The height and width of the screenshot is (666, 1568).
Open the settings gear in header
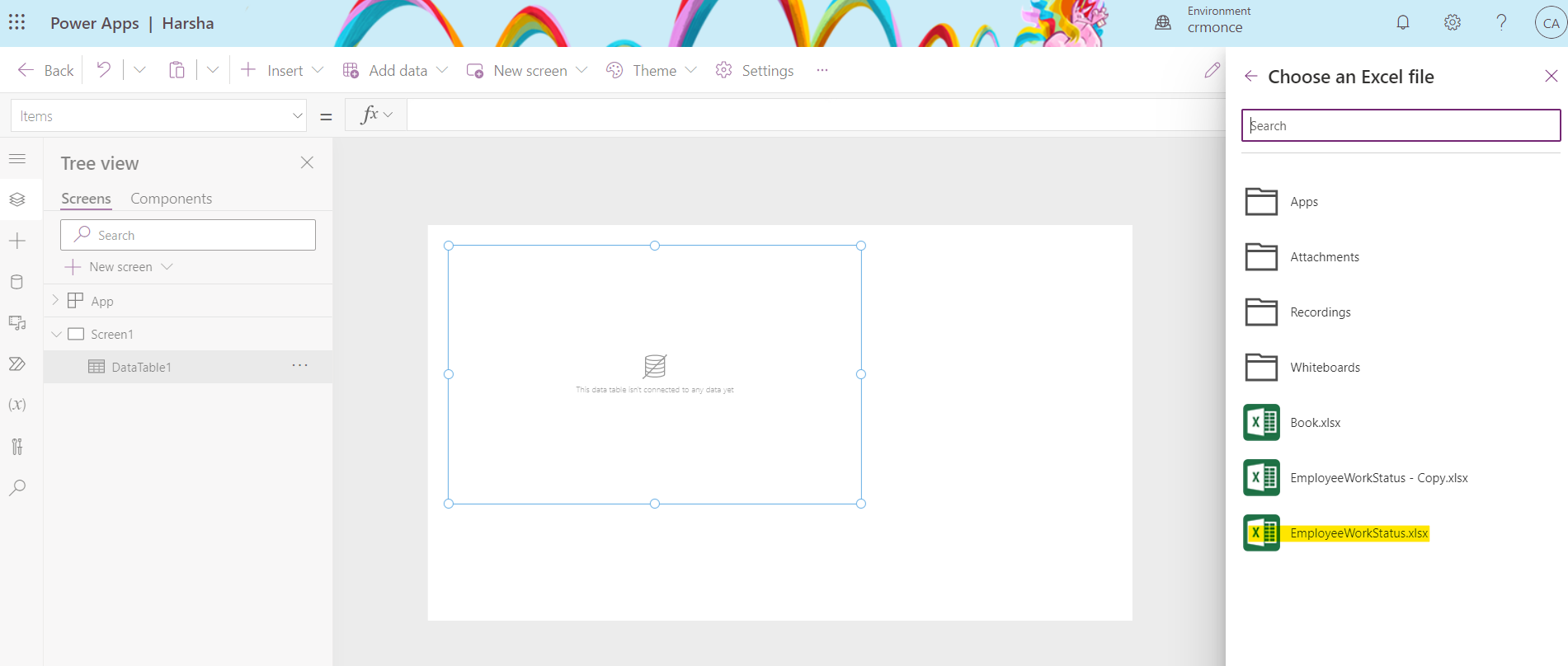point(1453,22)
